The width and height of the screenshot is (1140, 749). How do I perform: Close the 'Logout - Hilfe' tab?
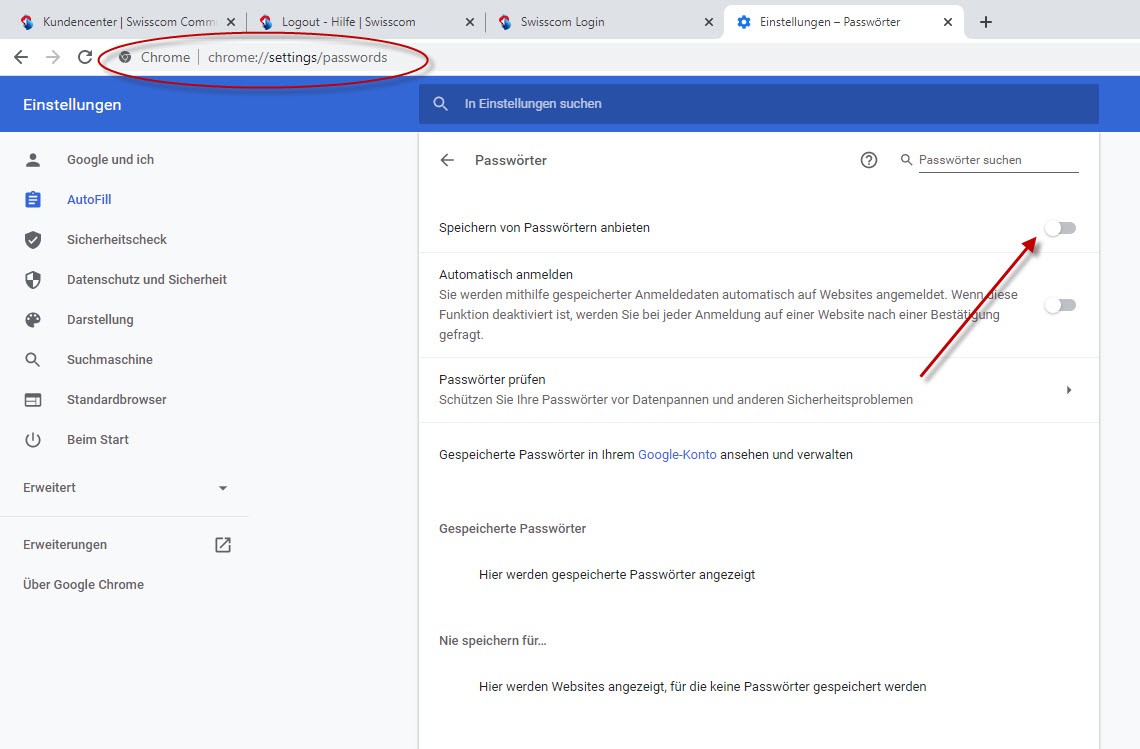pos(469,22)
